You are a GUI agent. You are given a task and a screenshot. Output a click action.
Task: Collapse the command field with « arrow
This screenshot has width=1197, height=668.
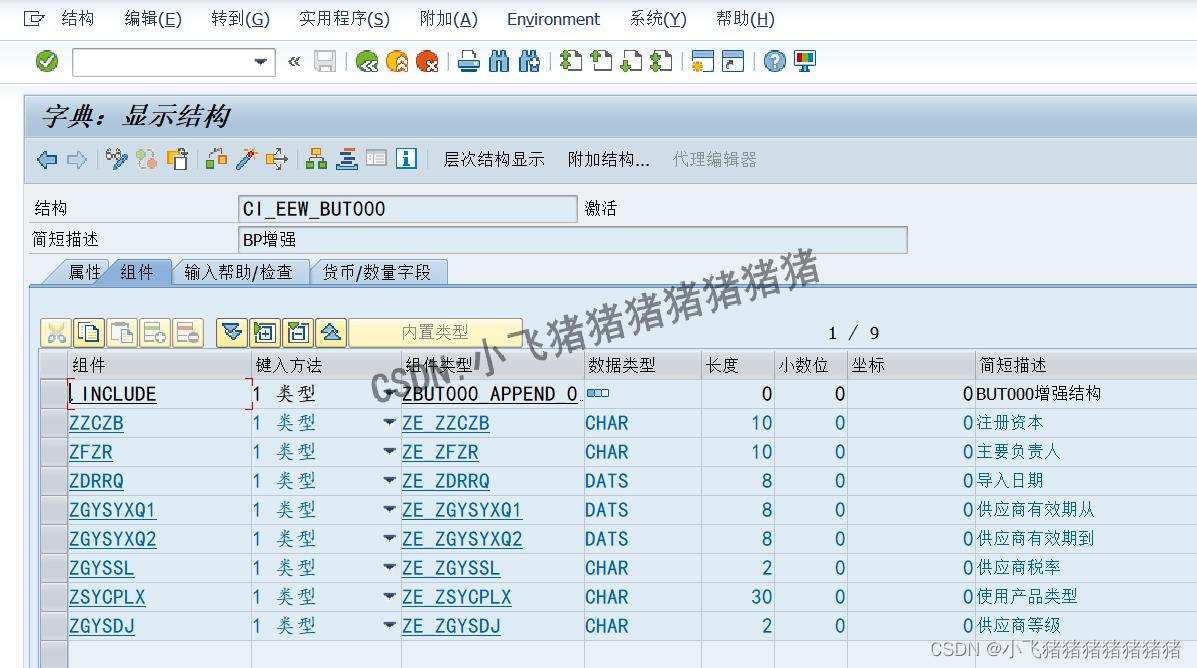click(294, 62)
